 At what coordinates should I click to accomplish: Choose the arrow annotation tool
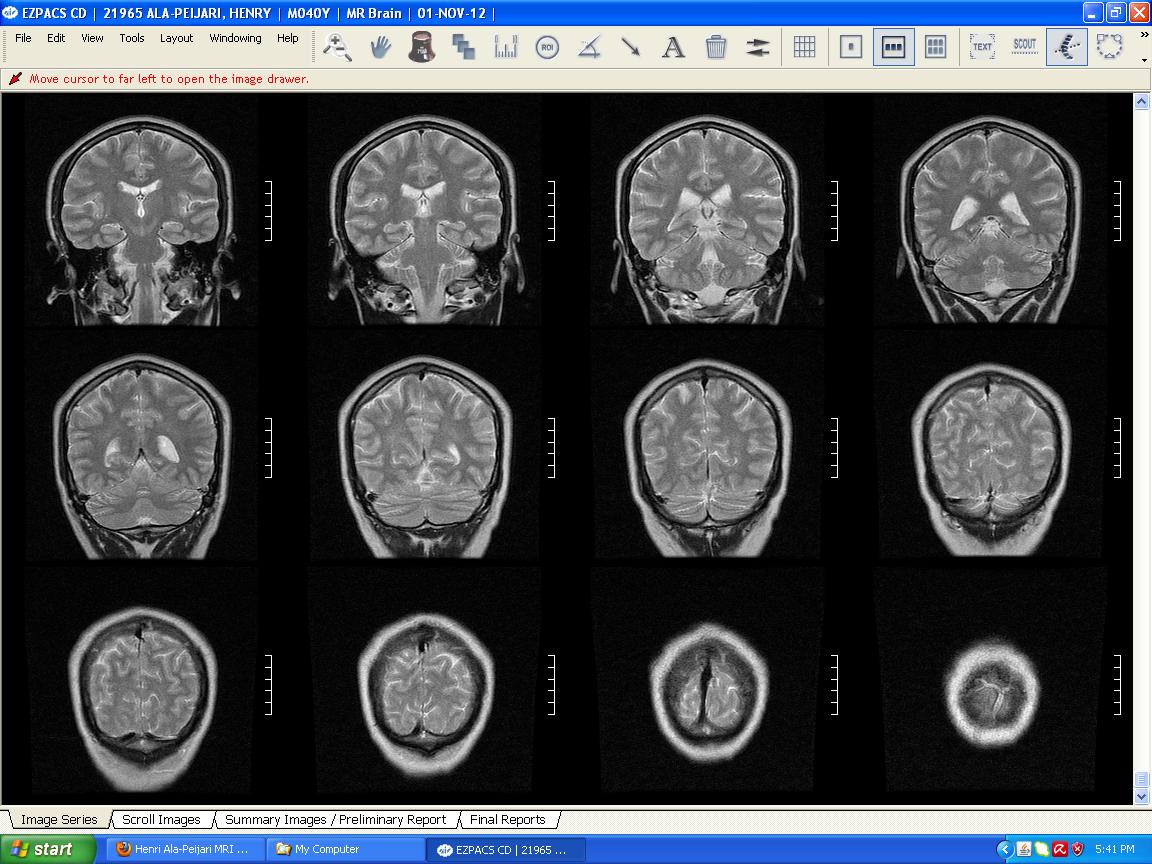(631, 47)
